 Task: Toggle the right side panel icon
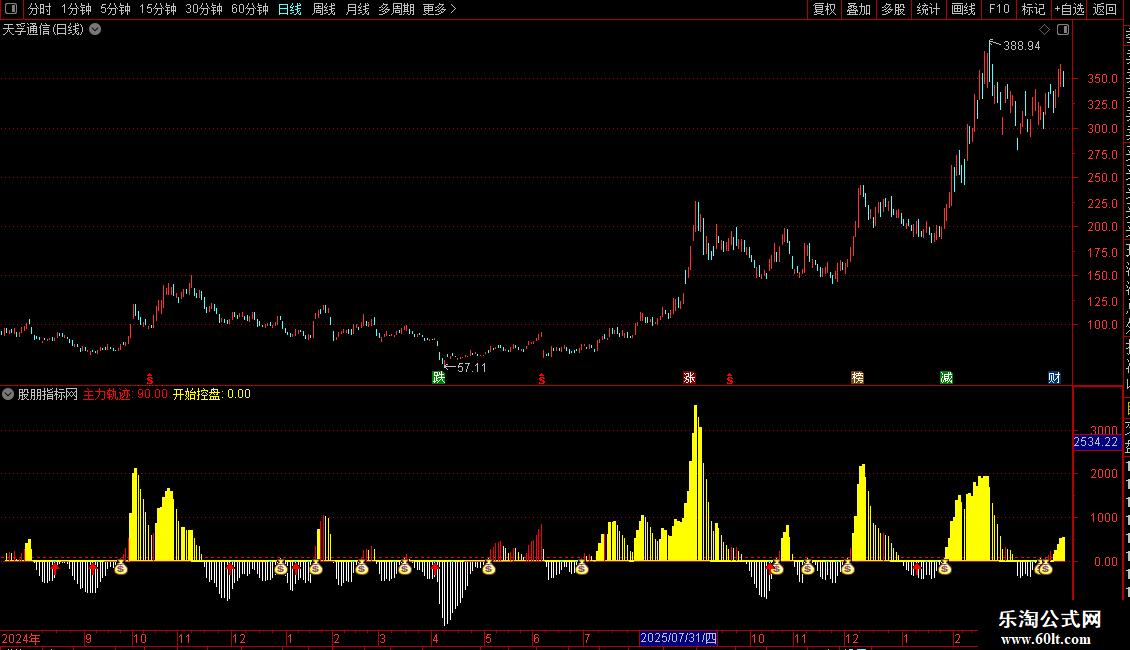click(x=1063, y=30)
